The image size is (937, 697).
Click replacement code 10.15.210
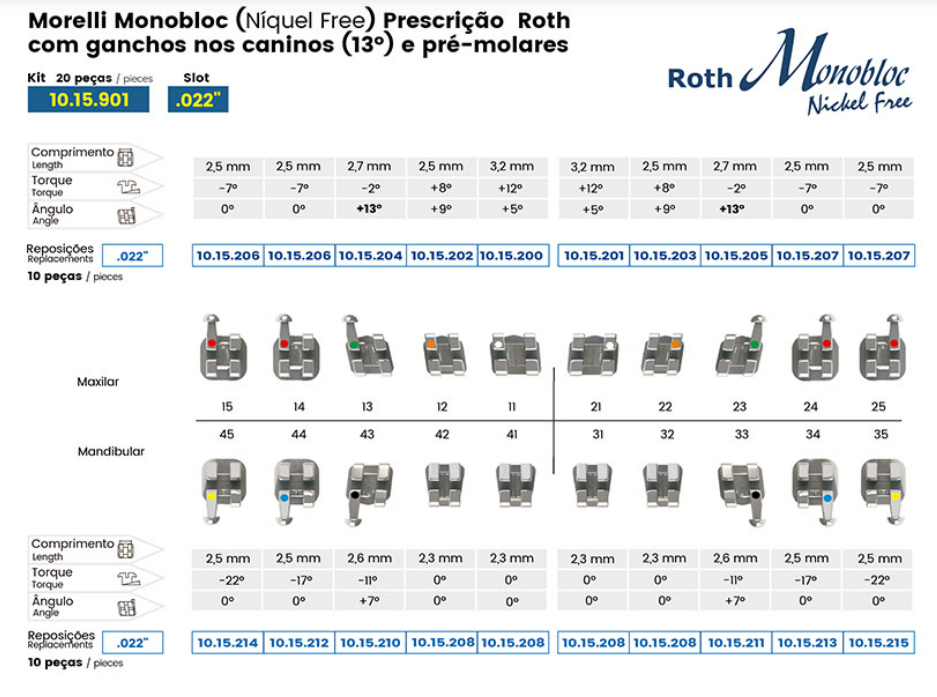click(x=370, y=643)
